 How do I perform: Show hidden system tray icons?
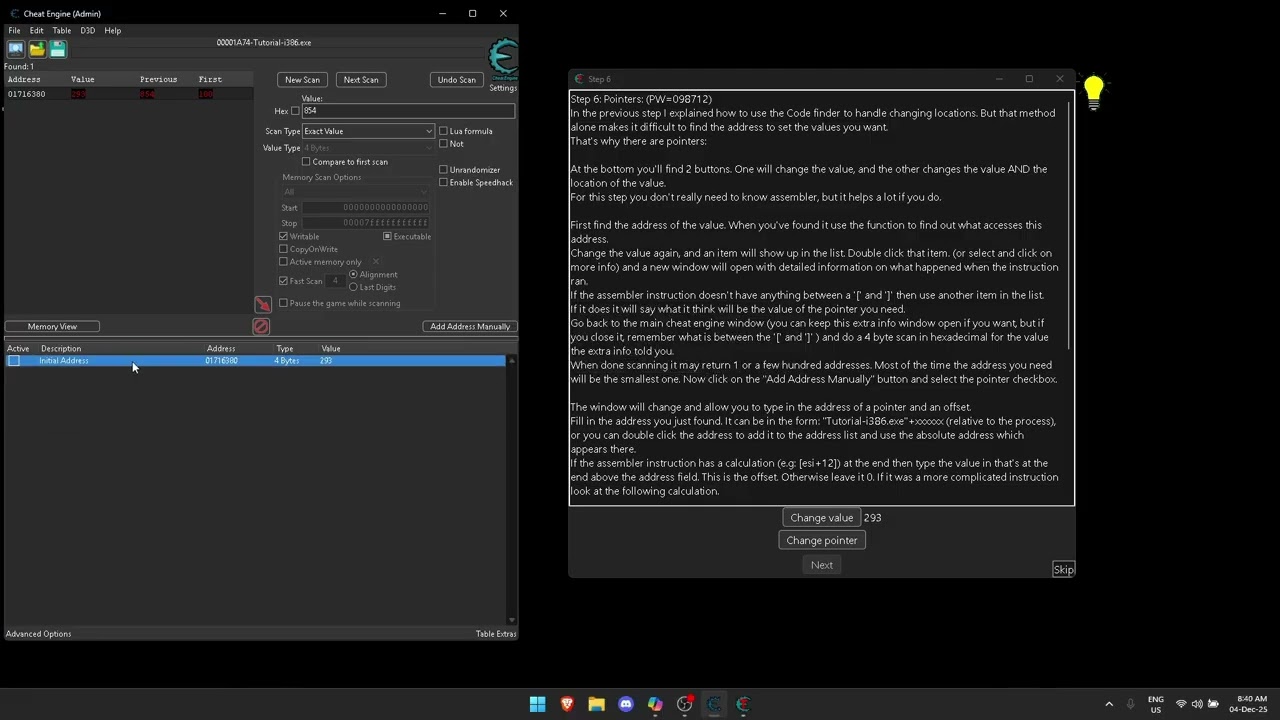(1109, 704)
